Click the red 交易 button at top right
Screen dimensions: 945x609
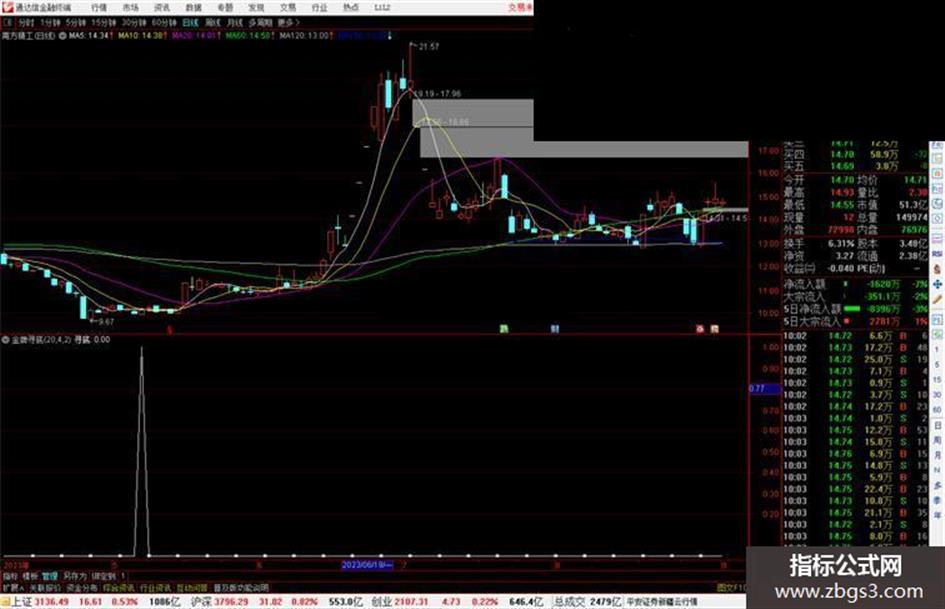point(521,8)
